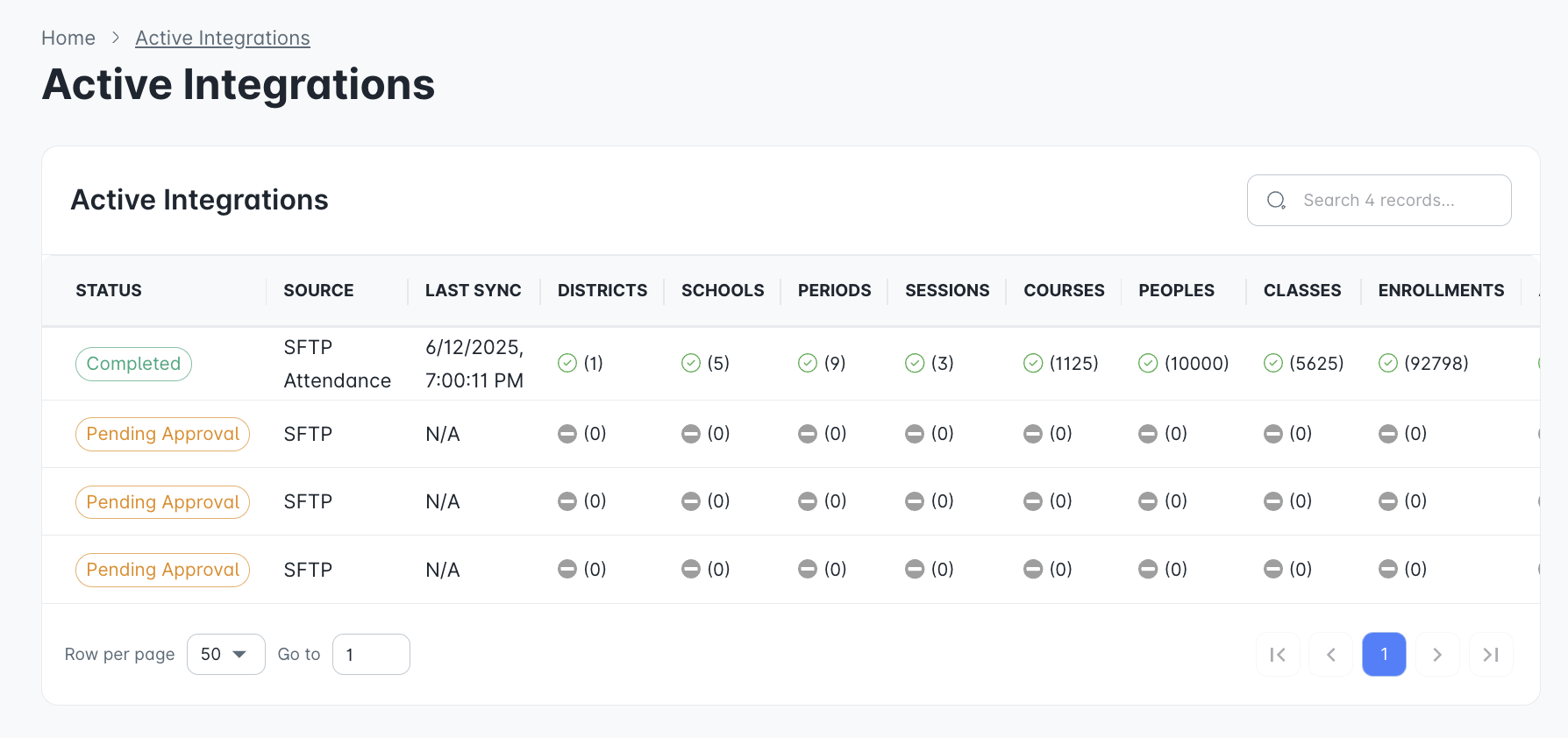Click the second Pending Approval badge

coord(162,502)
